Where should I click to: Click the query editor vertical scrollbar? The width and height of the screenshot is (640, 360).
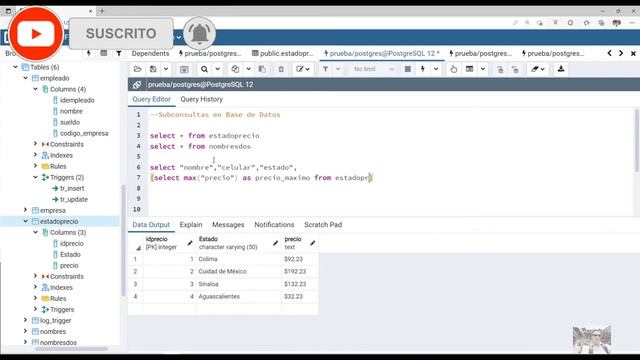[636, 140]
